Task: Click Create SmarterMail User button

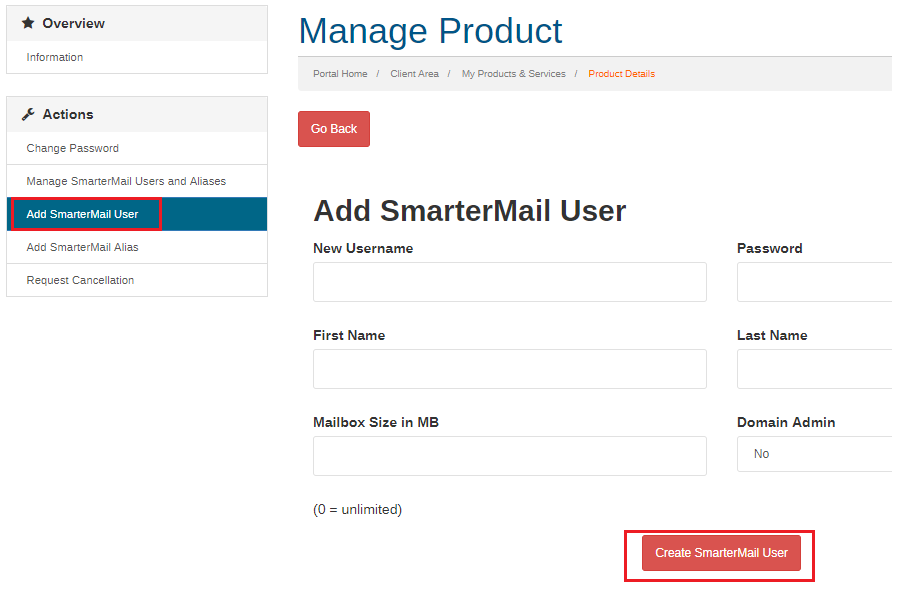Action: 721,553
